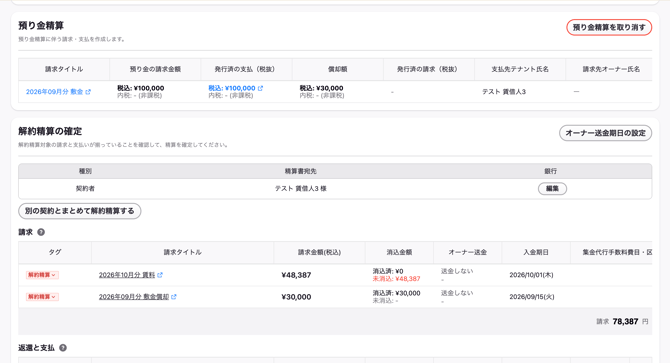Click external link icon next to blue ¥100,000

(260, 88)
